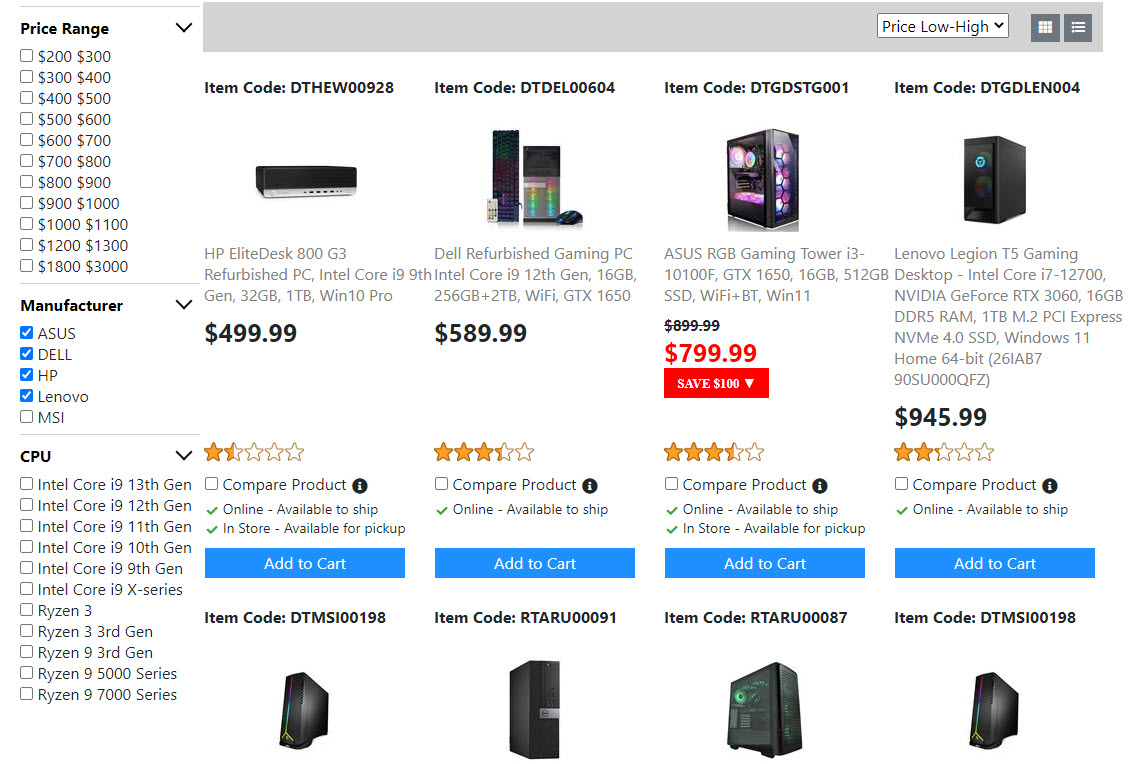Enable the MSI manufacturer filter
The height and width of the screenshot is (764, 1137).
tap(27, 417)
